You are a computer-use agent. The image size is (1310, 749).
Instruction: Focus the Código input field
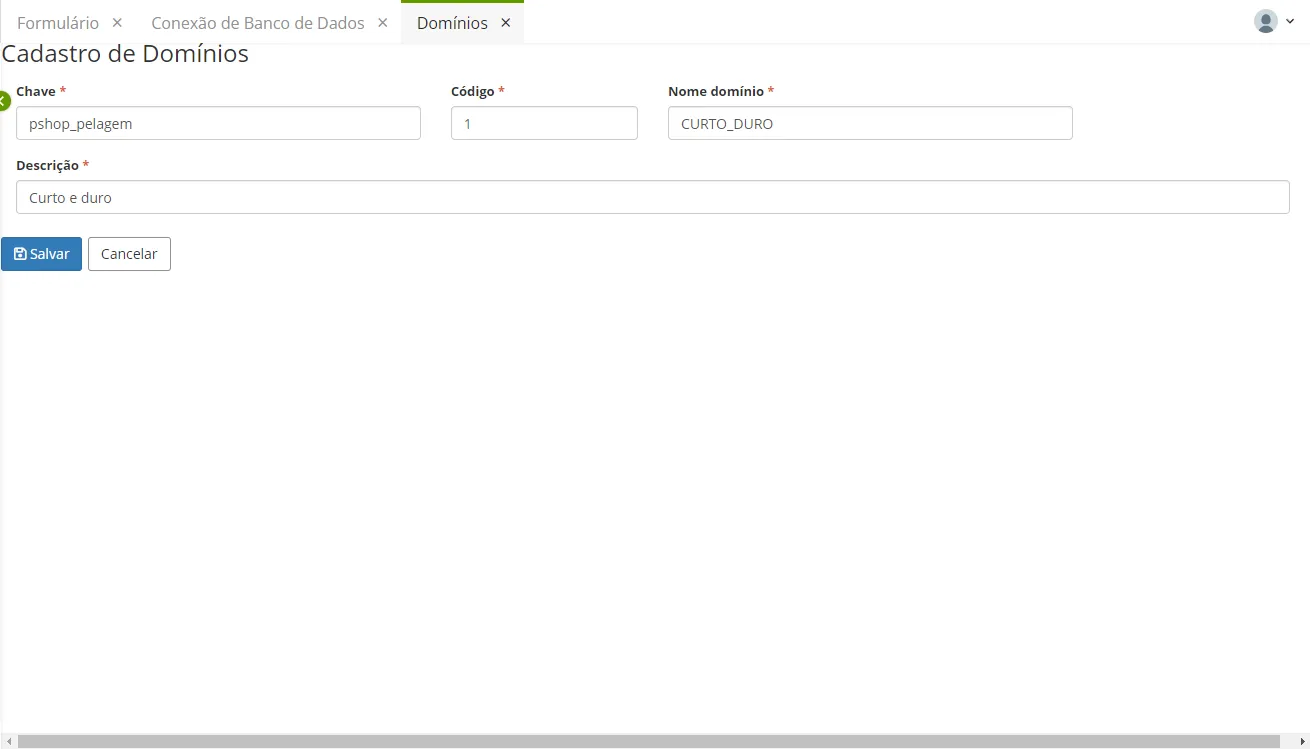tap(544, 123)
